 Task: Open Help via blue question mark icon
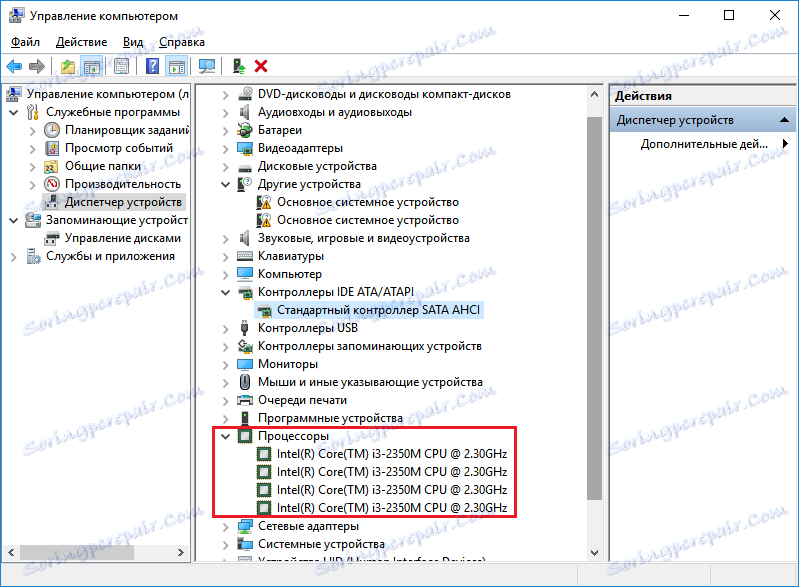pyautogui.click(x=152, y=66)
